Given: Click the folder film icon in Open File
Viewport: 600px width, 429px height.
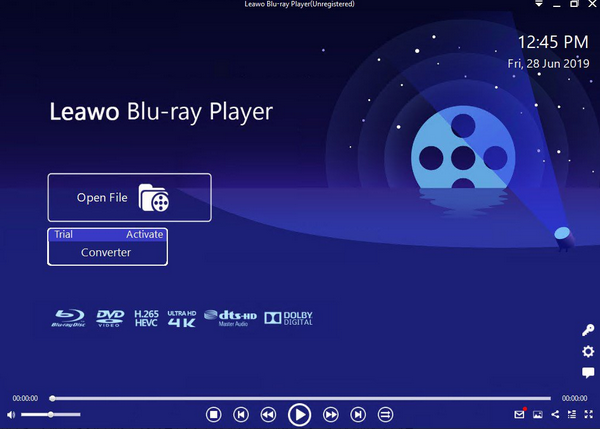Looking at the screenshot, I should [x=154, y=197].
